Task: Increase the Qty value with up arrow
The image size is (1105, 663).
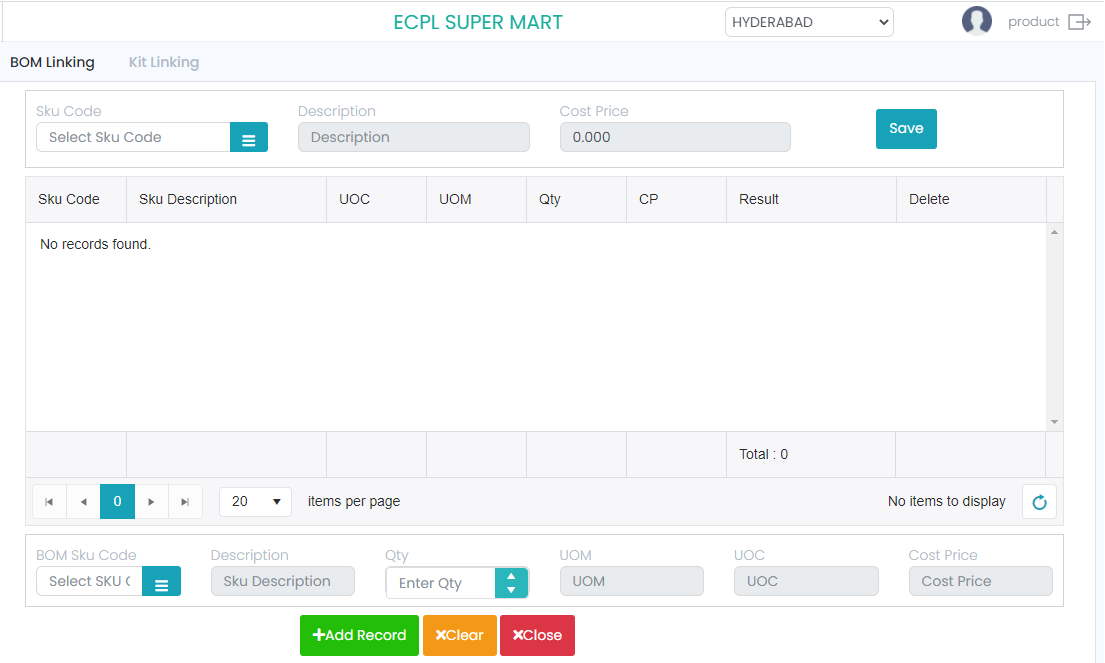Action: click(511, 576)
